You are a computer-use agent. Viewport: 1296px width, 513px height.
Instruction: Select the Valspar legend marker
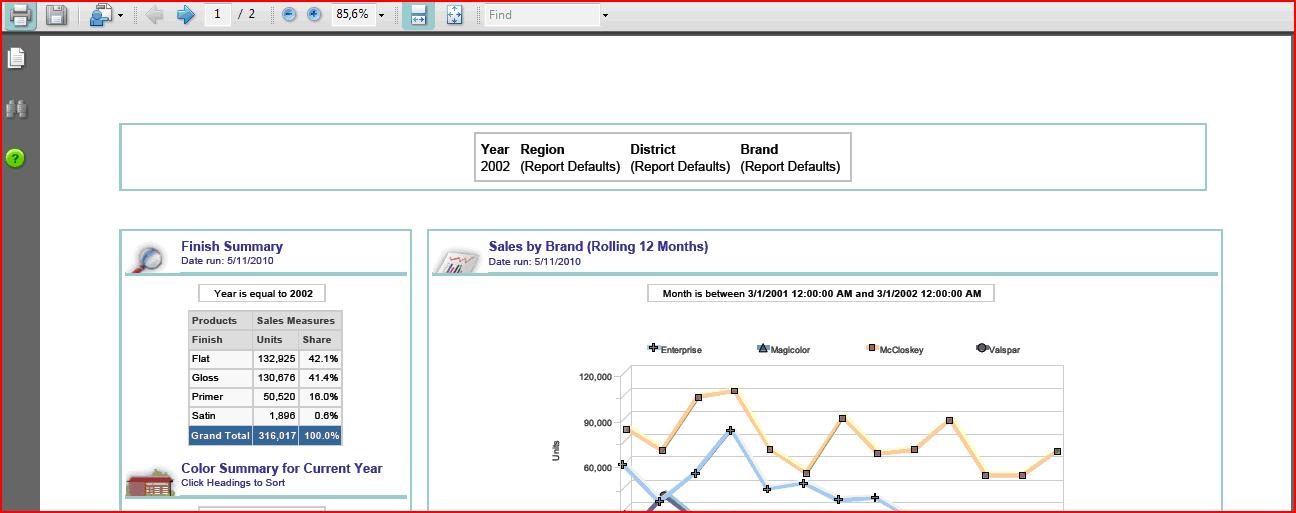981,348
